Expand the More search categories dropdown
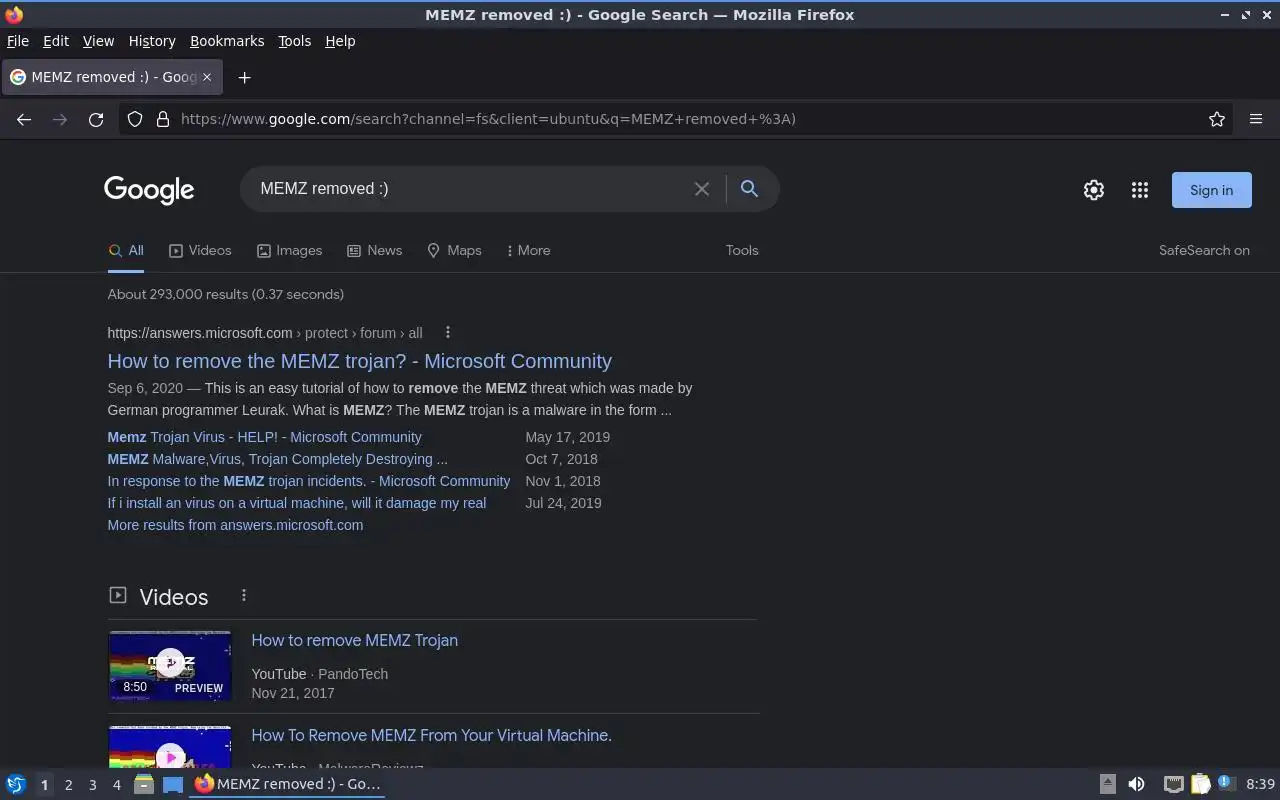Viewport: 1280px width, 800px height. 528,250
